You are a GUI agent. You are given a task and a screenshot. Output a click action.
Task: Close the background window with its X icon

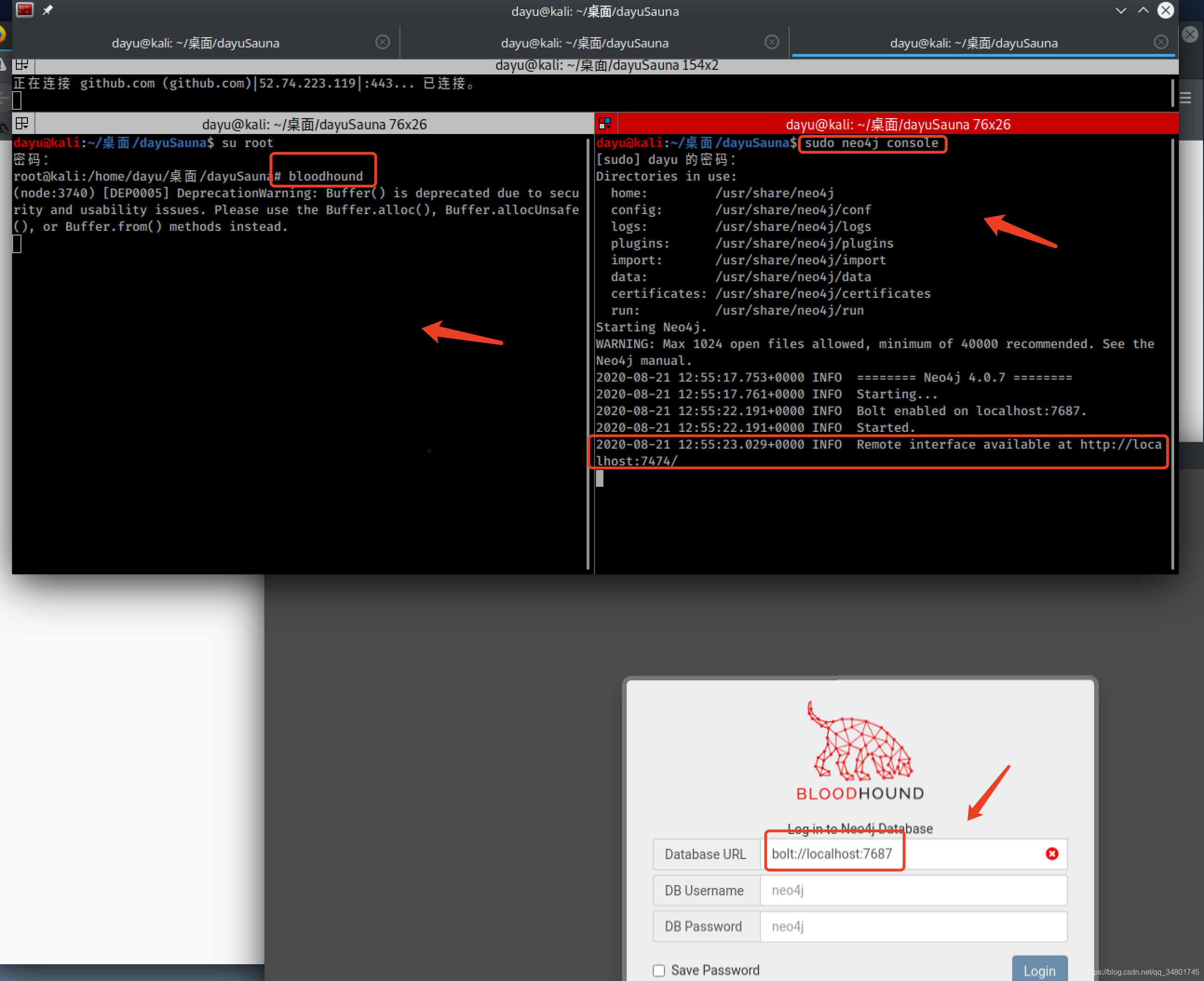1190,34
